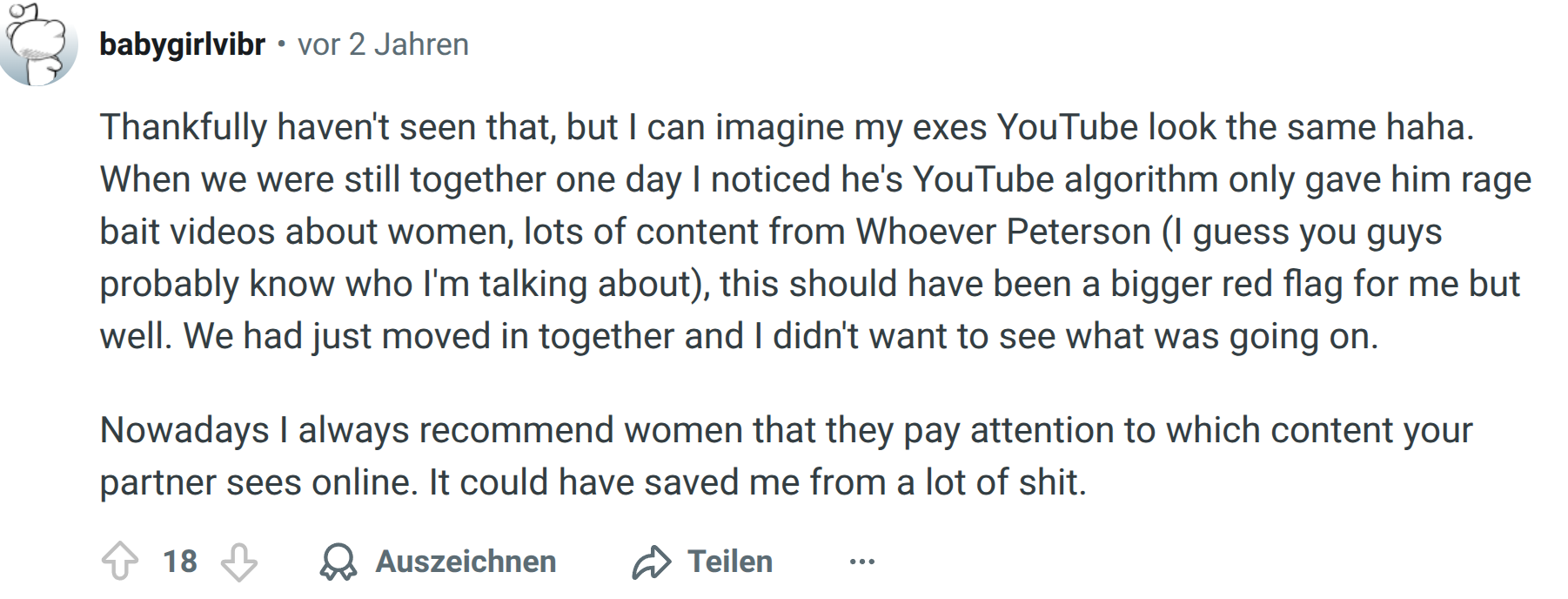1568x599 pixels.
Task: Click the share arrow icon
Action: (x=652, y=562)
